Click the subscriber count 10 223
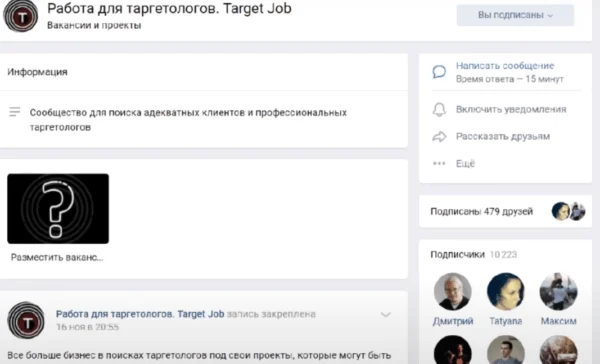The height and width of the screenshot is (364, 600). pyautogui.click(x=503, y=255)
